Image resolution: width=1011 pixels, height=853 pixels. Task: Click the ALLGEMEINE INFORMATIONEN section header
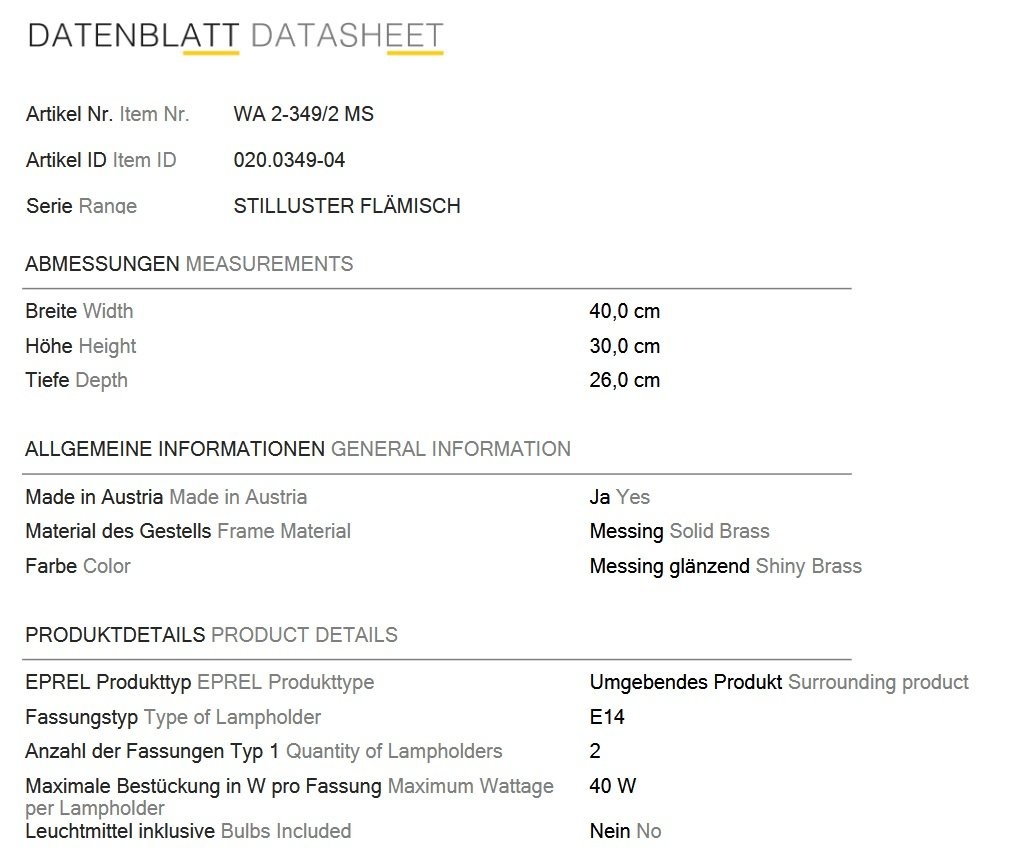298,449
